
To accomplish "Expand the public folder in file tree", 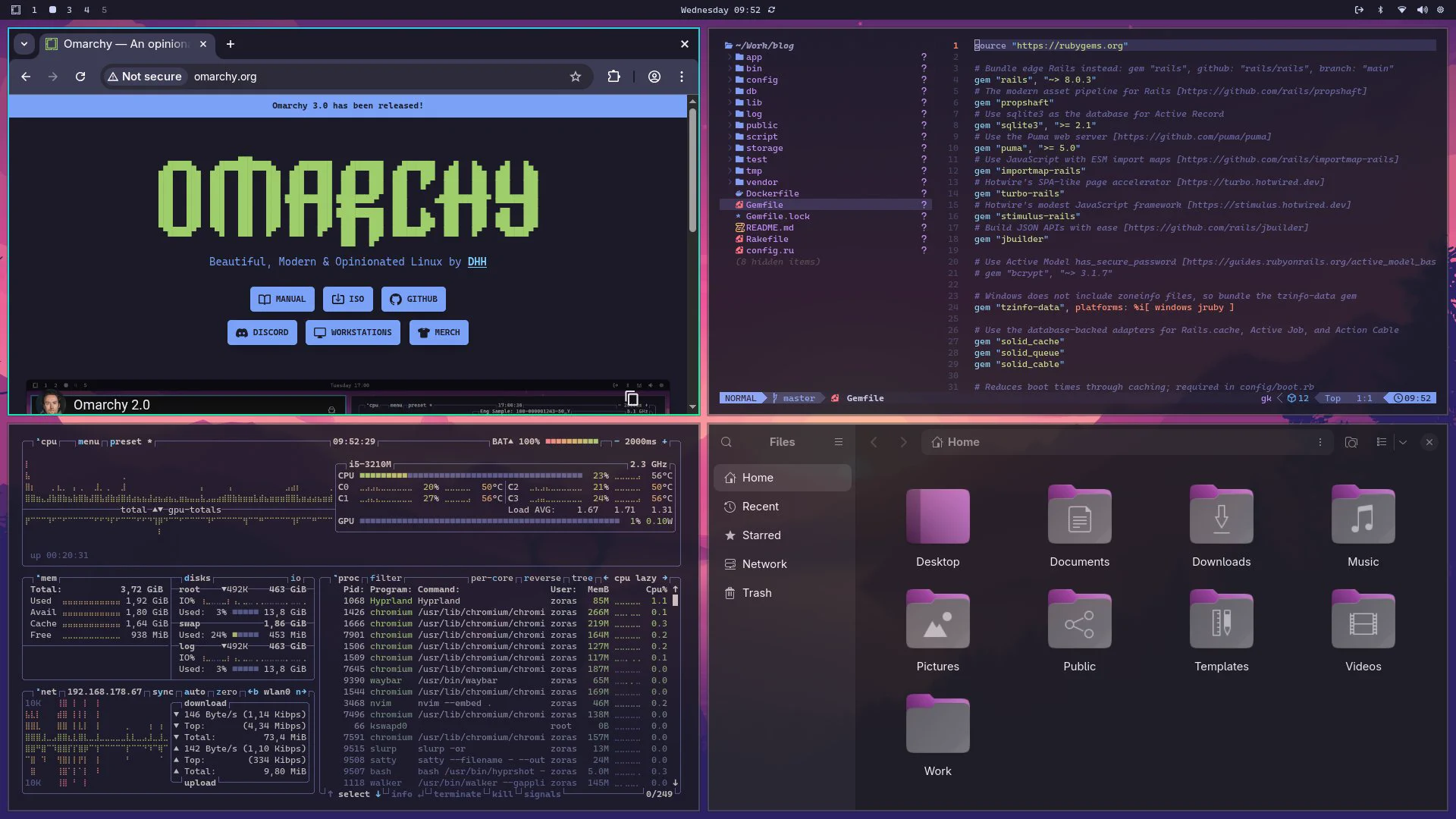I will tap(761, 125).
